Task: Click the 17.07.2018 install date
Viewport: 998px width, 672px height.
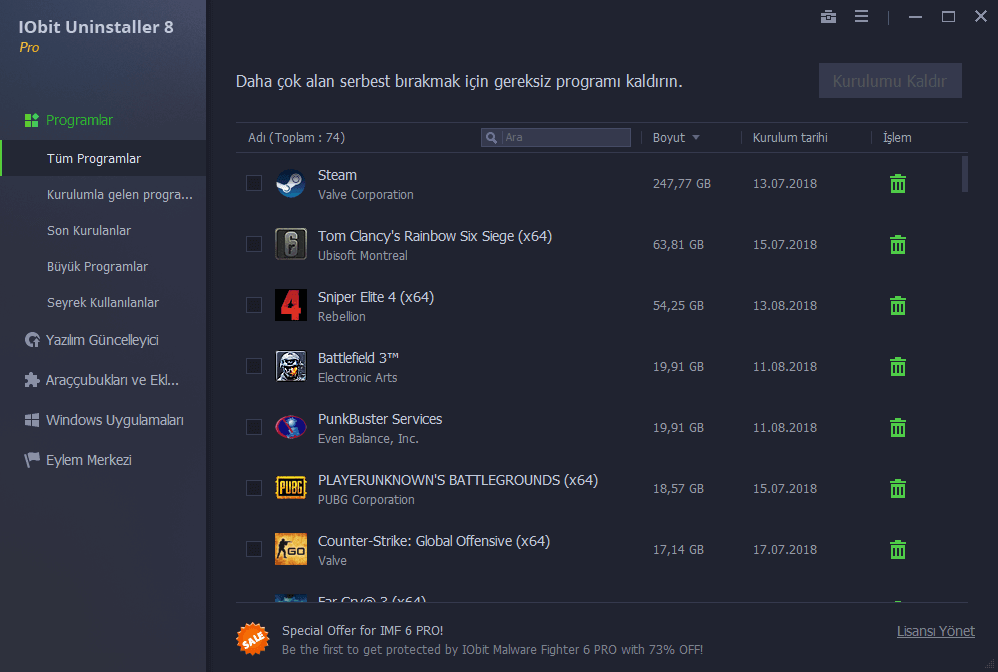Action: (785, 550)
